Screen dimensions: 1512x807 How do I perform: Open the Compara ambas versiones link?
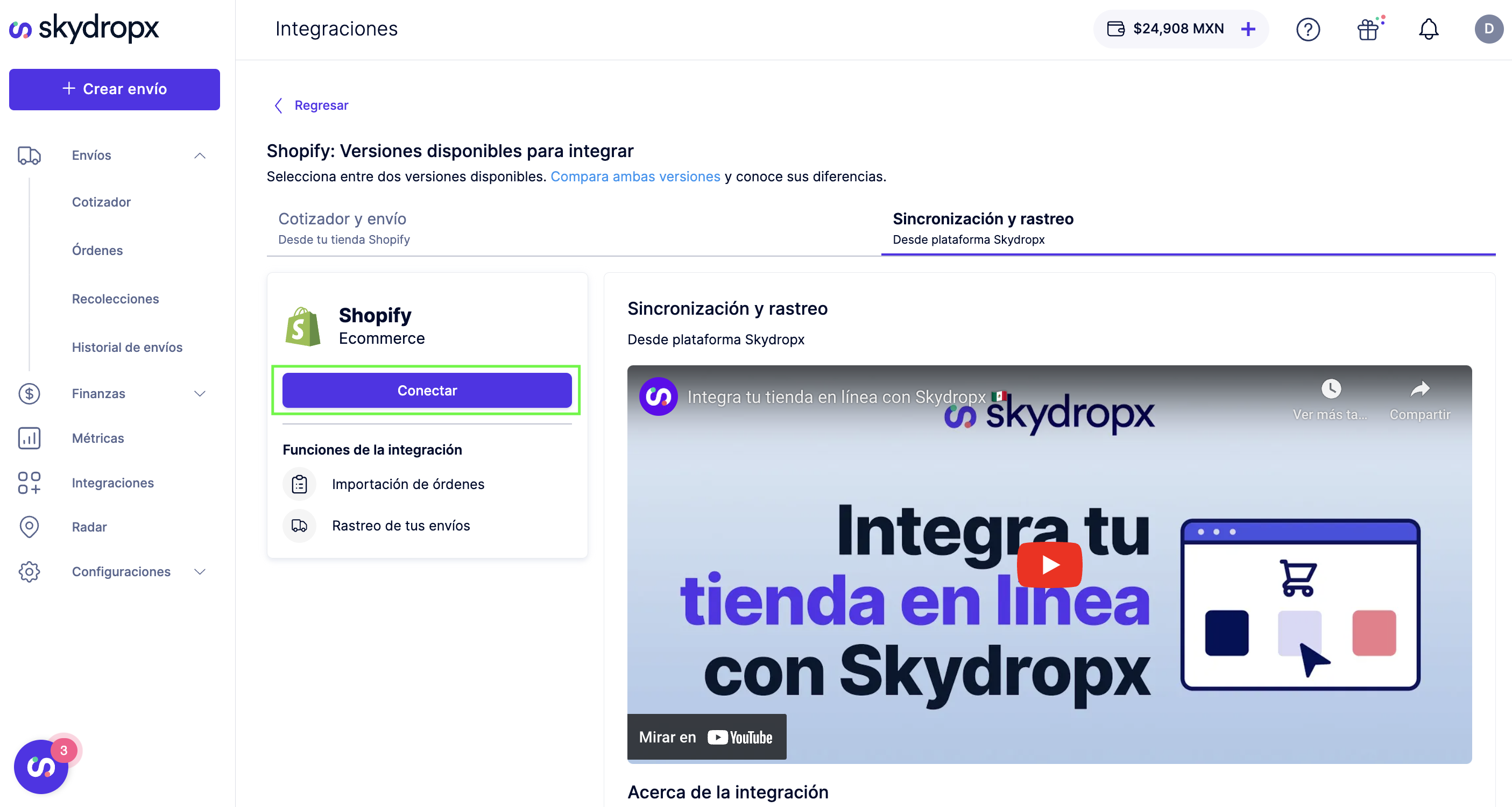635,176
